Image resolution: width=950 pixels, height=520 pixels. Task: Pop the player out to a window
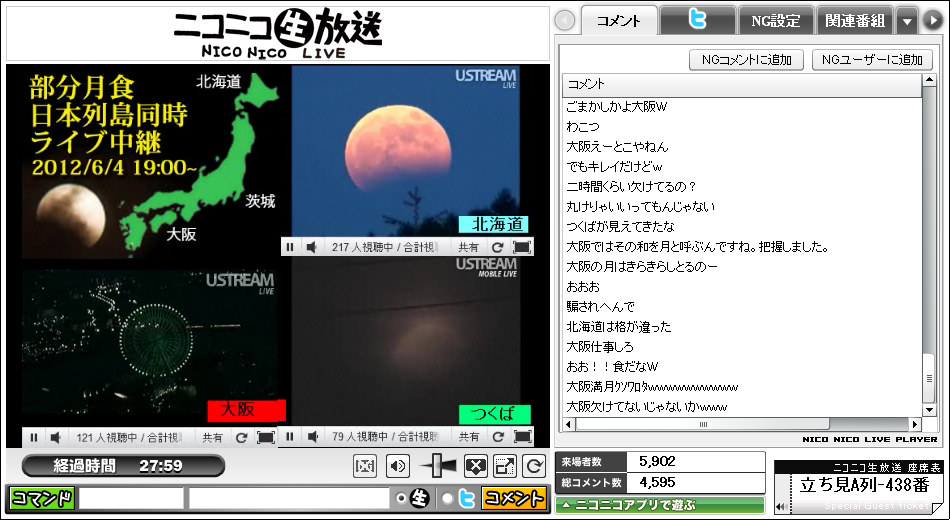coord(505,466)
